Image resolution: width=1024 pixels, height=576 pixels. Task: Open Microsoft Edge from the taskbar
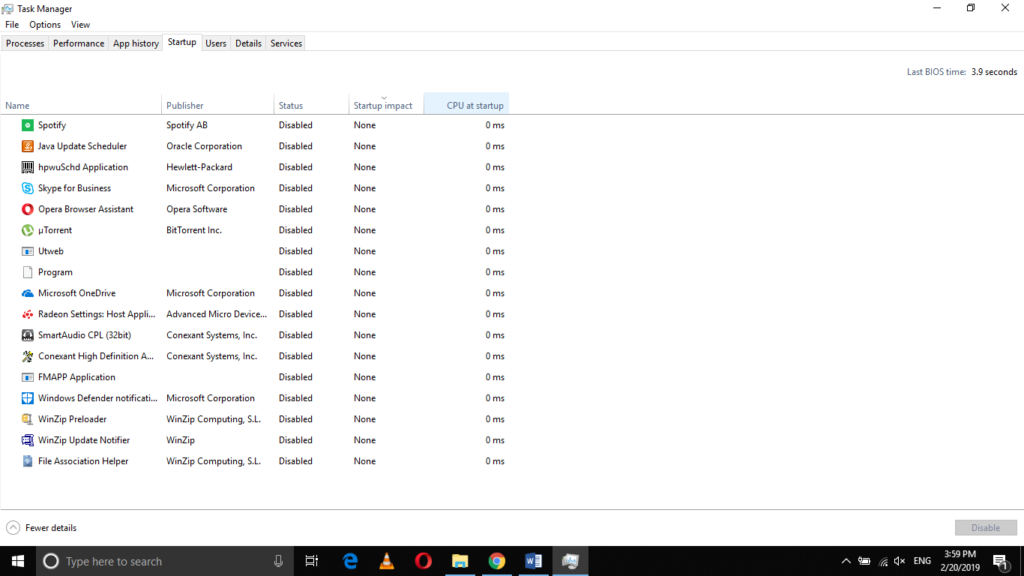tap(351, 561)
